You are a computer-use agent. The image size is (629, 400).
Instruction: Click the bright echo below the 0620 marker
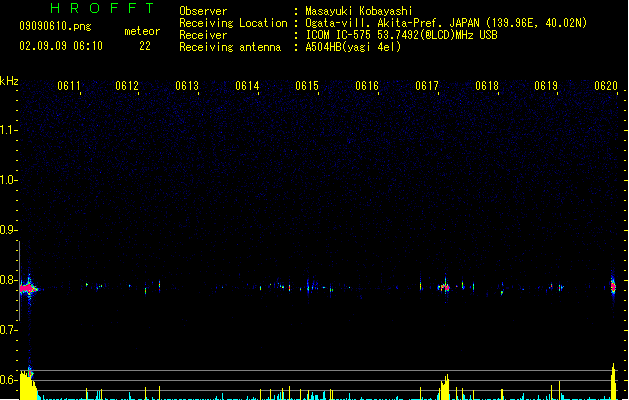[613, 286]
